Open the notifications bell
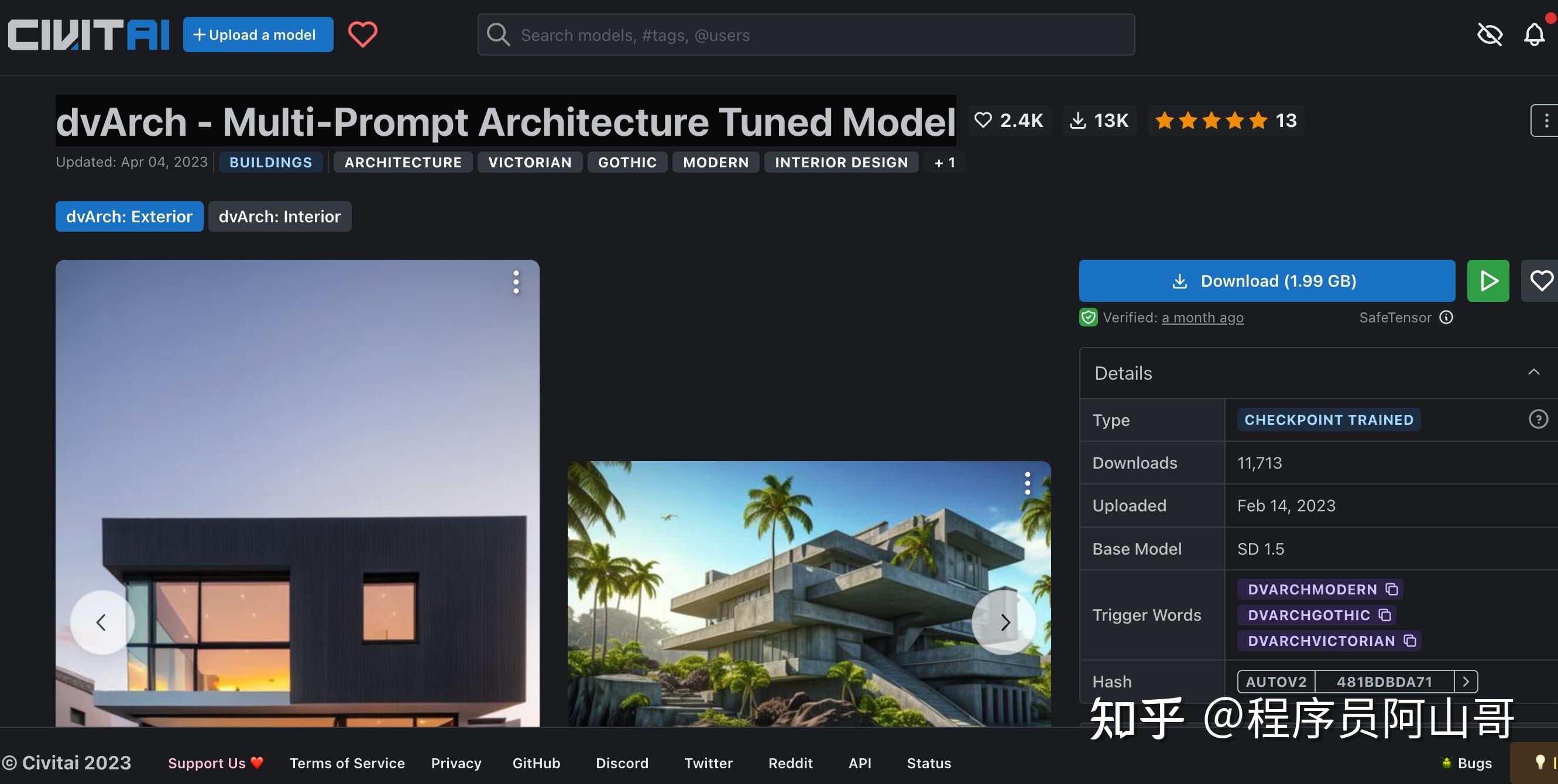The width and height of the screenshot is (1558, 784). [1534, 35]
